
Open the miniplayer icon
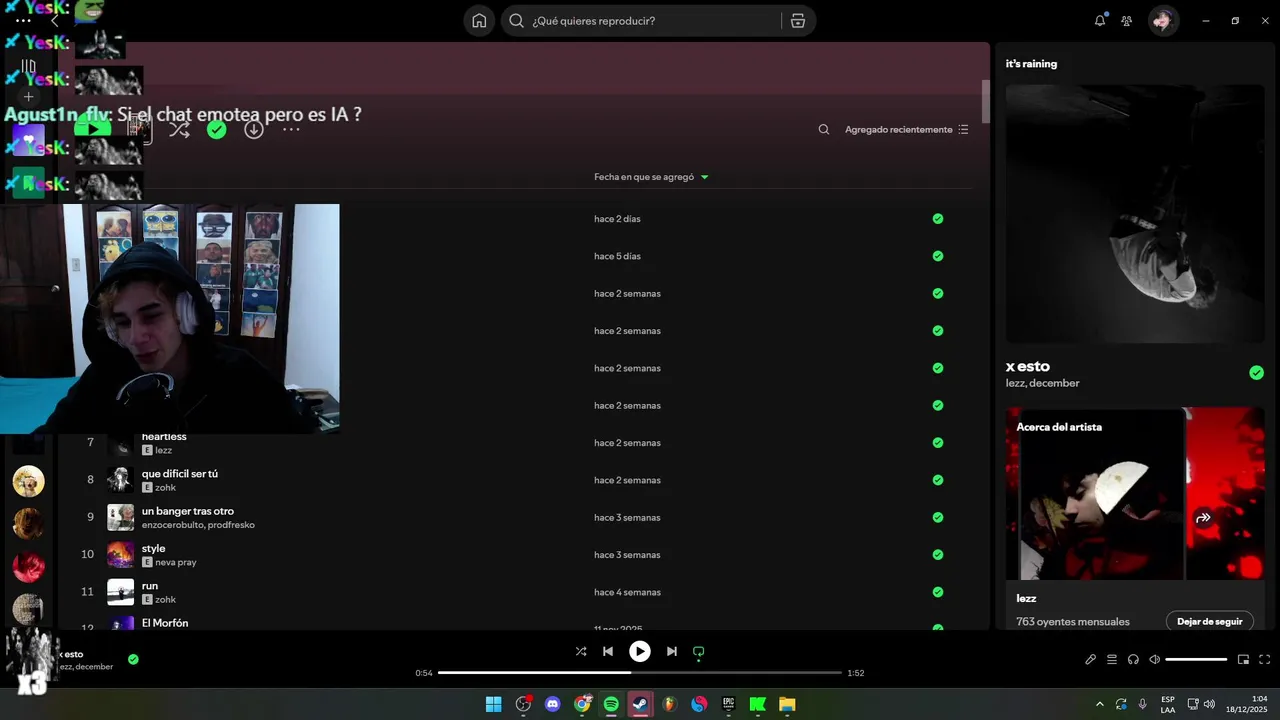click(1243, 659)
